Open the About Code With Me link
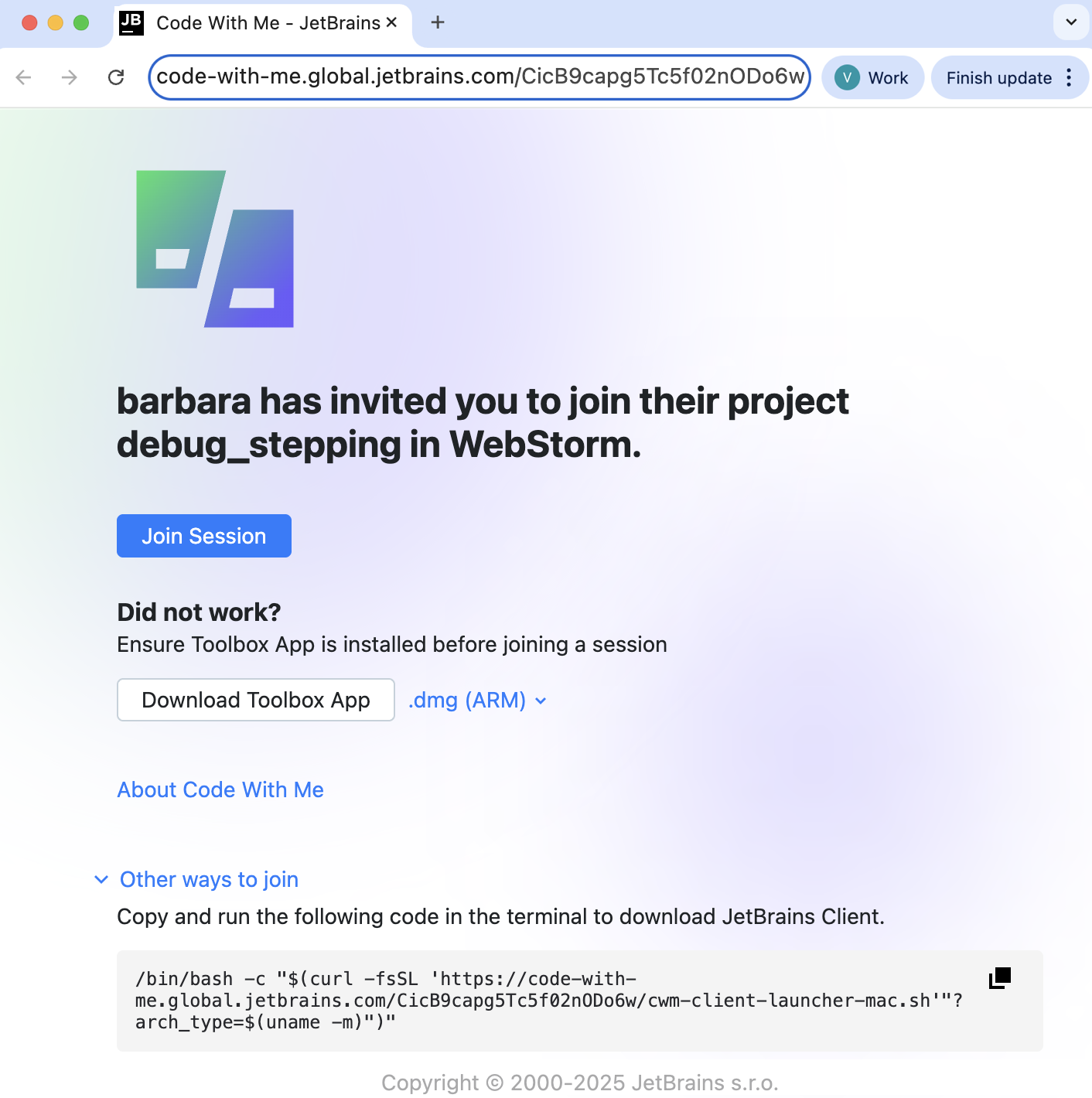Image resolution: width=1092 pixels, height=1098 pixels. click(220, 789)
